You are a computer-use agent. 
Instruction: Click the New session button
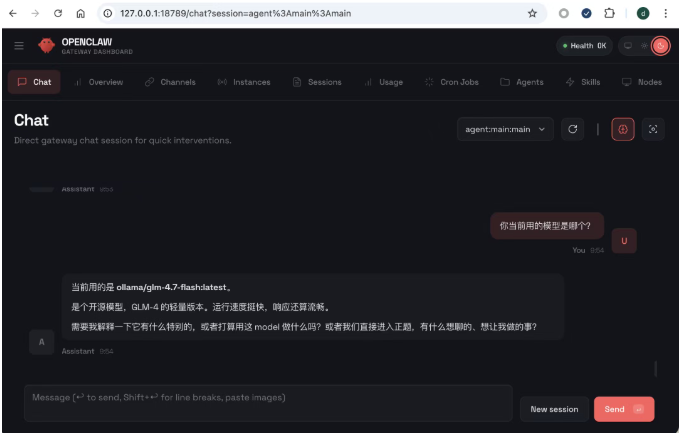(554, 409)
